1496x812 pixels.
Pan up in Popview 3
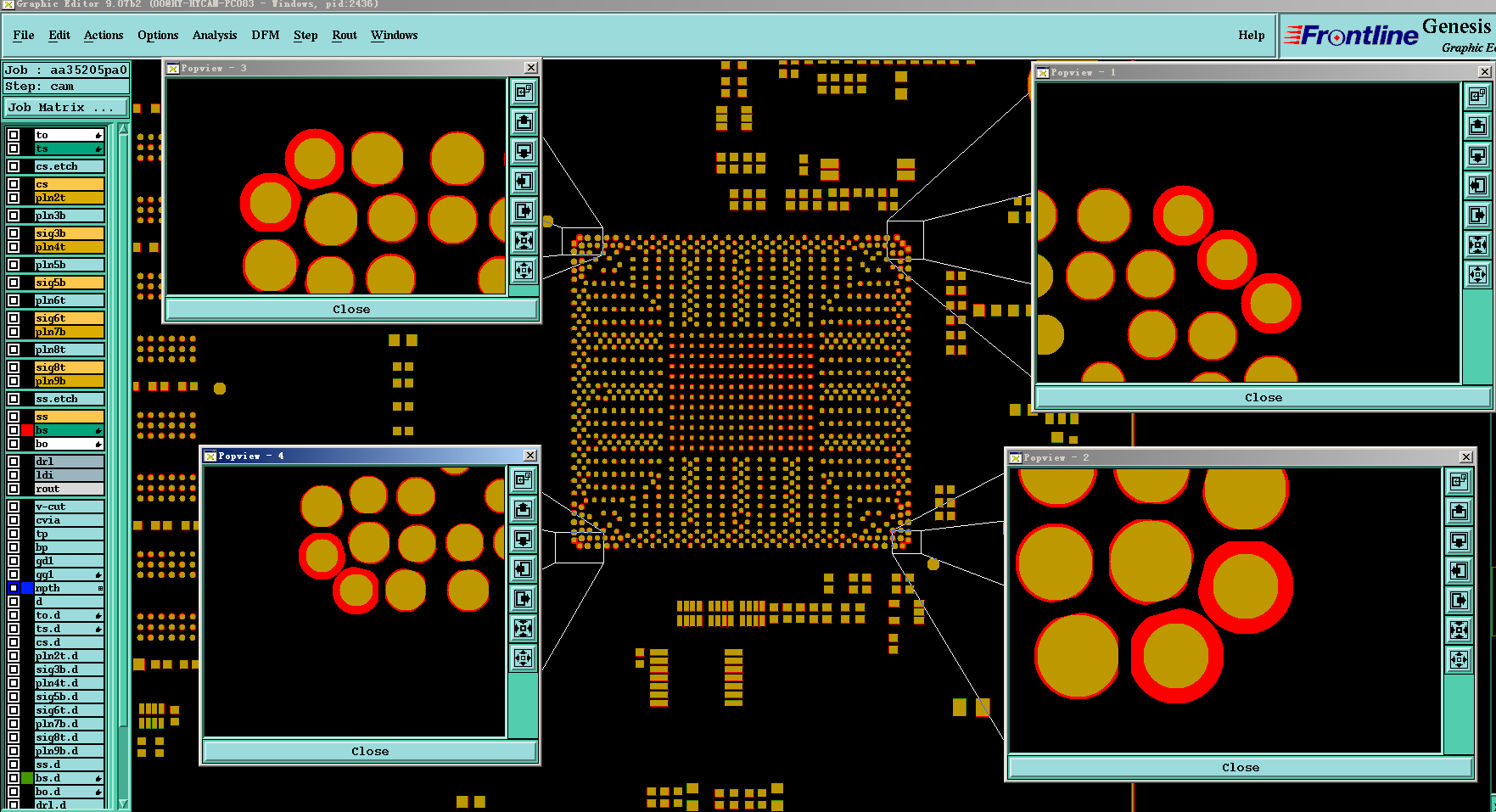[x=524, y=121]
